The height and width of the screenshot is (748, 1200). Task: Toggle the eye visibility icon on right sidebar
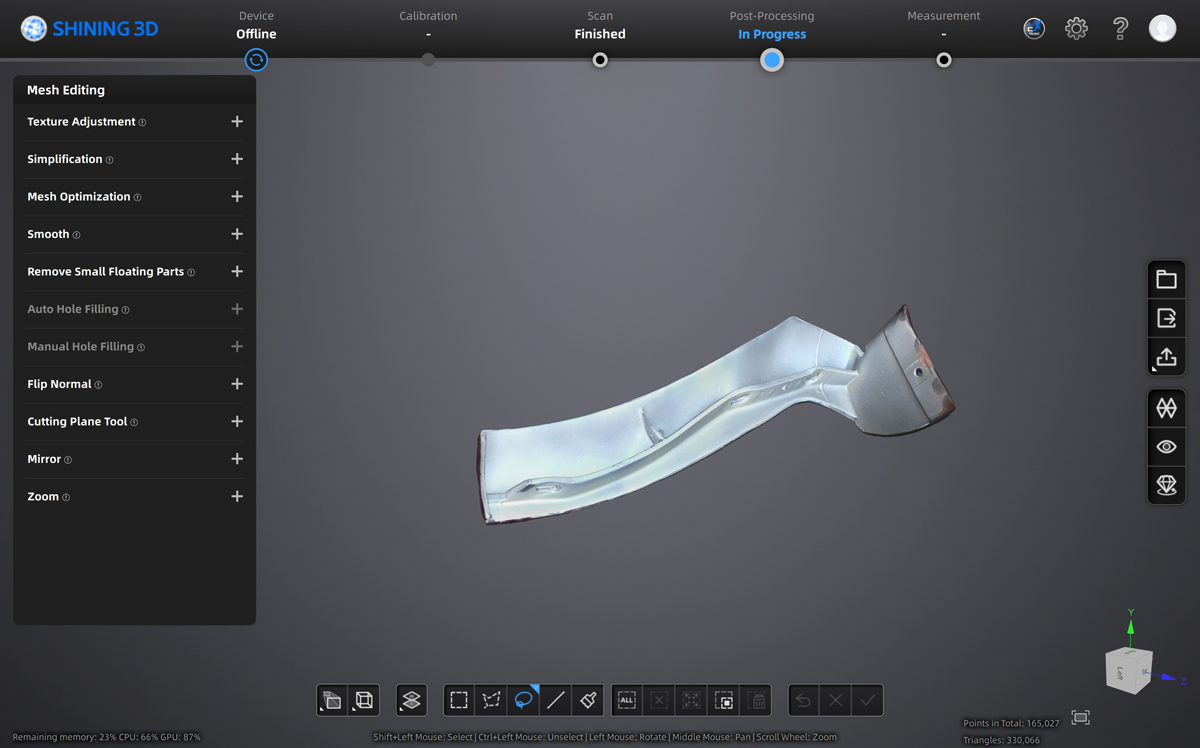1166,447
